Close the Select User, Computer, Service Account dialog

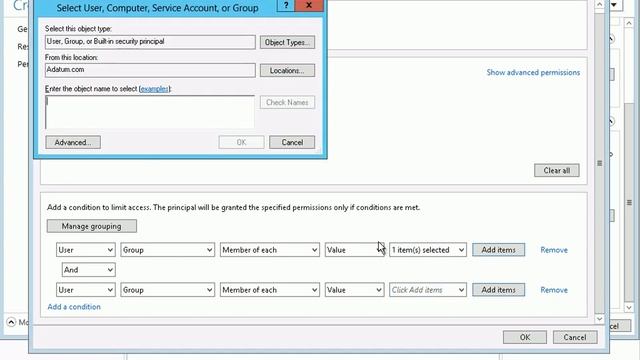309,5
